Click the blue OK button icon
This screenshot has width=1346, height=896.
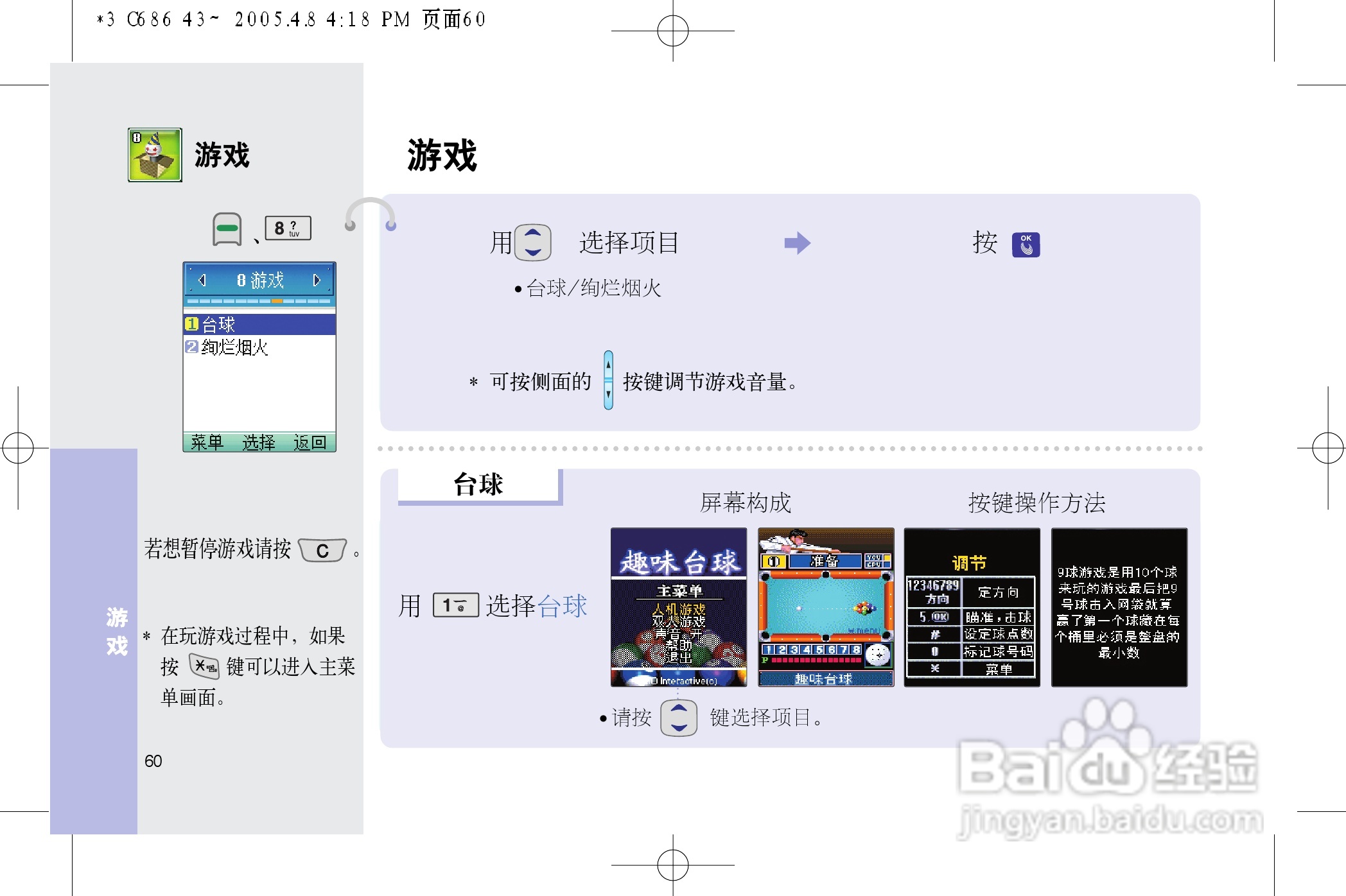coord(1026,245)
